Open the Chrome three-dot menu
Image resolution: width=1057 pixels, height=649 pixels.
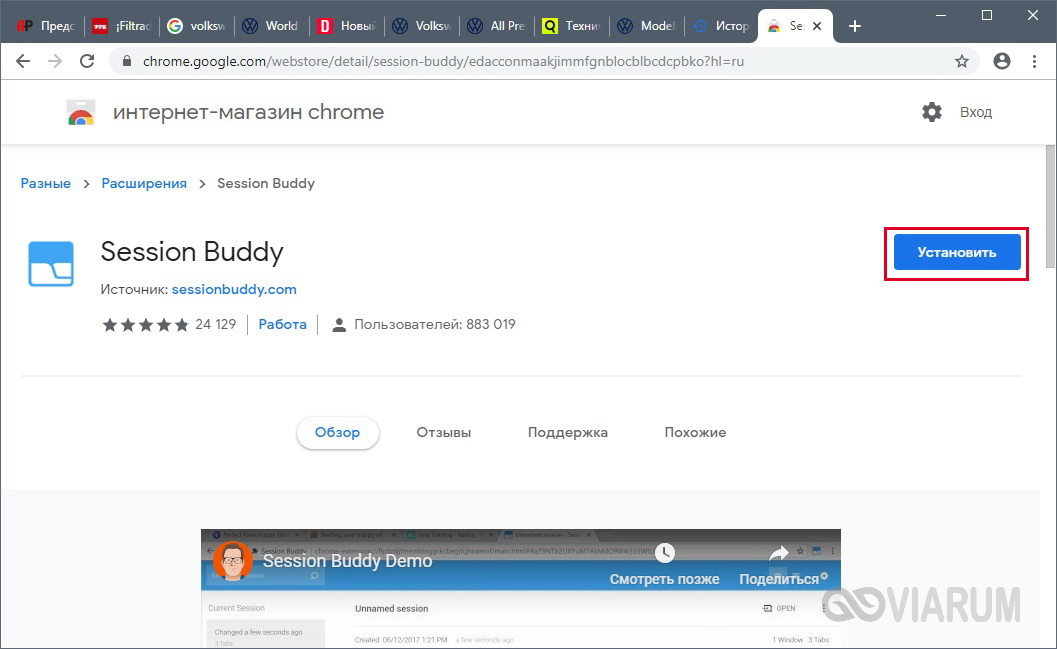coord(1036,61)
